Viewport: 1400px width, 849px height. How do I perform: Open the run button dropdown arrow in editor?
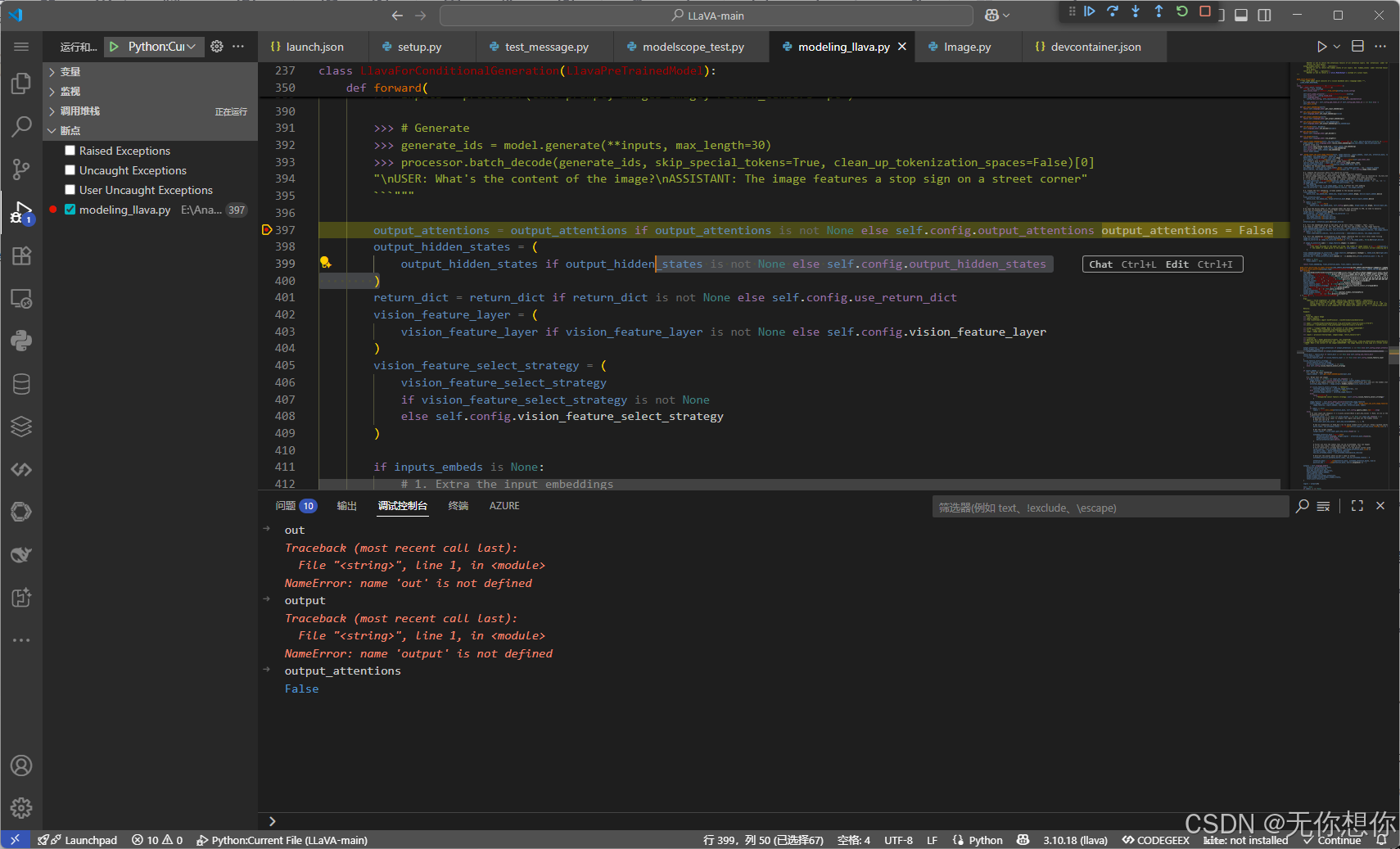pyautogui.click(x=1337, y=47)
